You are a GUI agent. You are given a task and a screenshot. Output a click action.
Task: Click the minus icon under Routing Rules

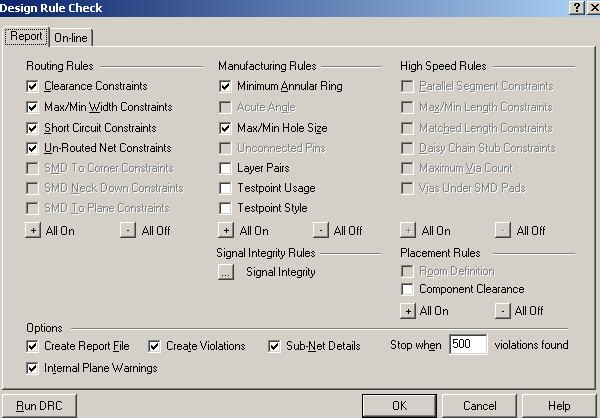click(128, 230)
